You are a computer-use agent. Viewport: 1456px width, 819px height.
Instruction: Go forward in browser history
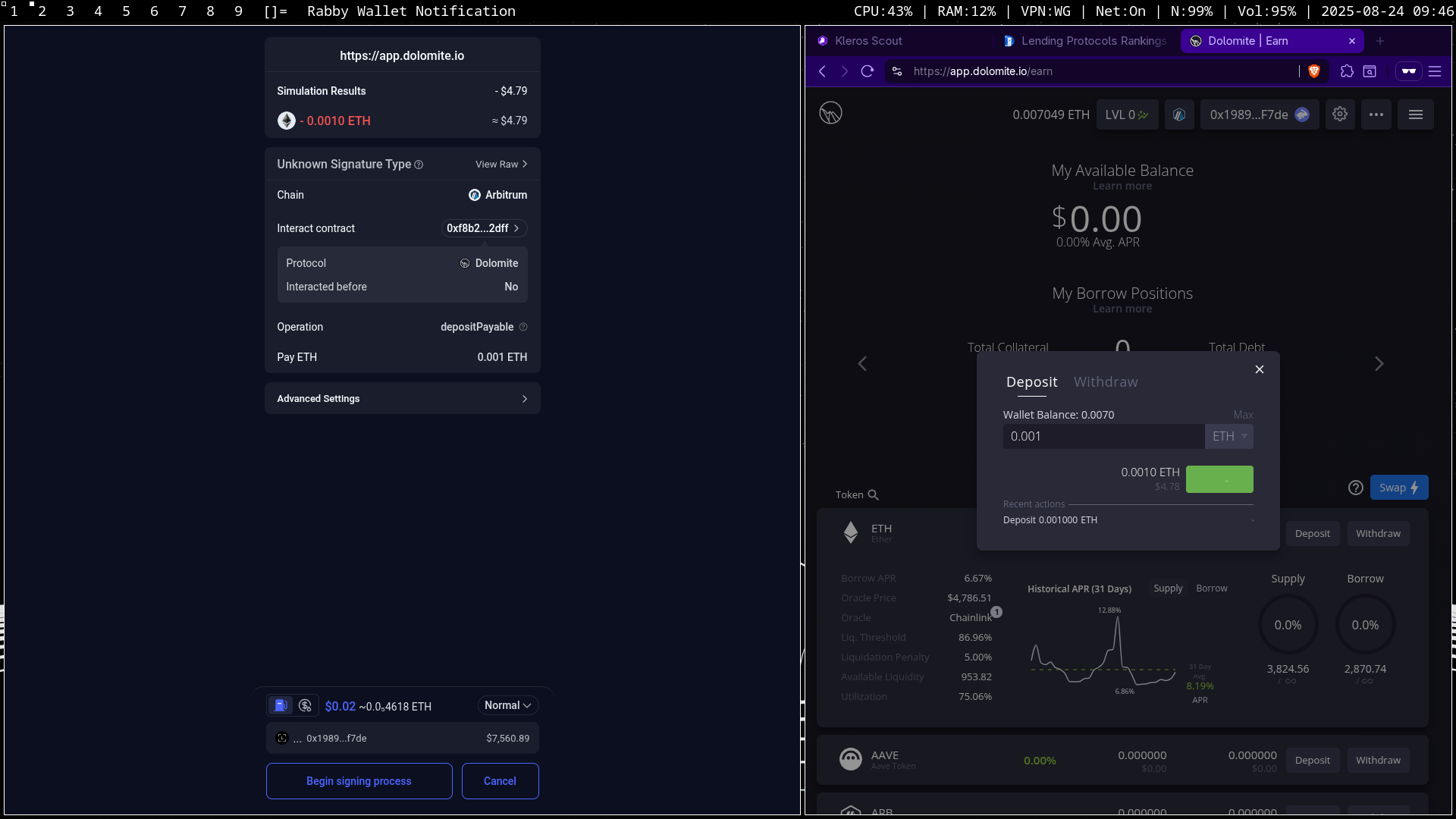point(845,71)
